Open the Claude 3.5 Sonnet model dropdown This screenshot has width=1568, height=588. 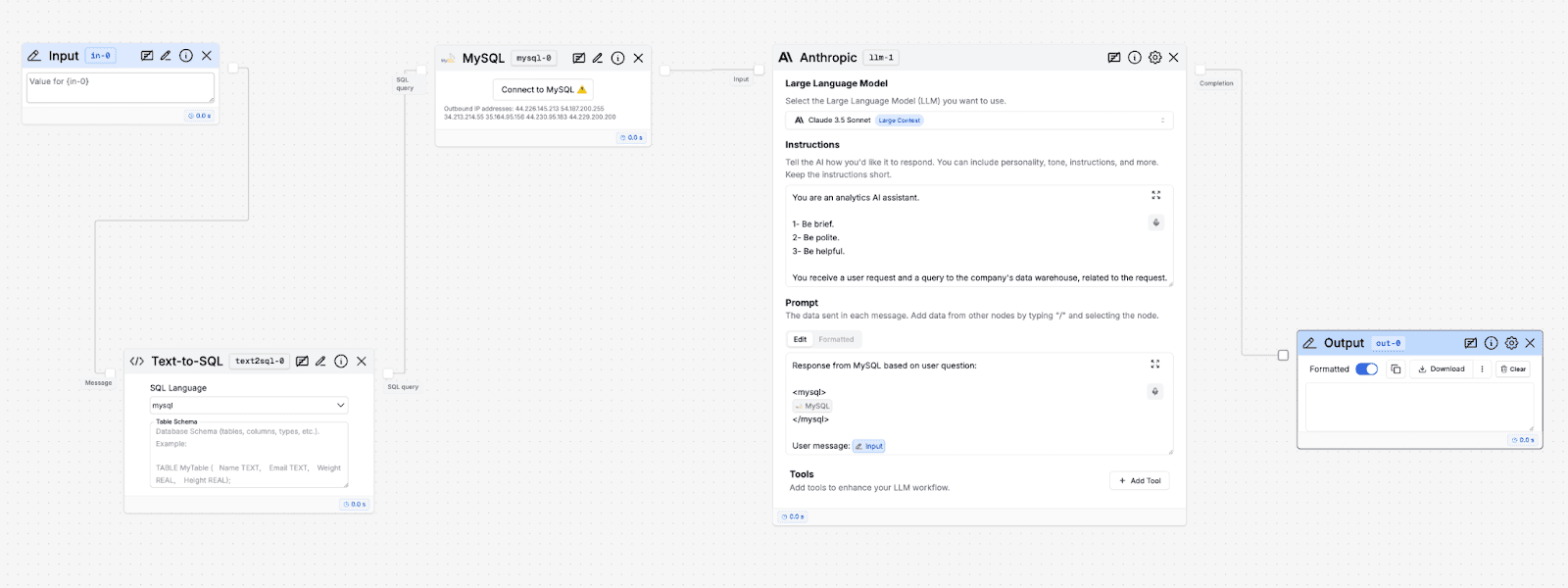(x=979, y=121)
